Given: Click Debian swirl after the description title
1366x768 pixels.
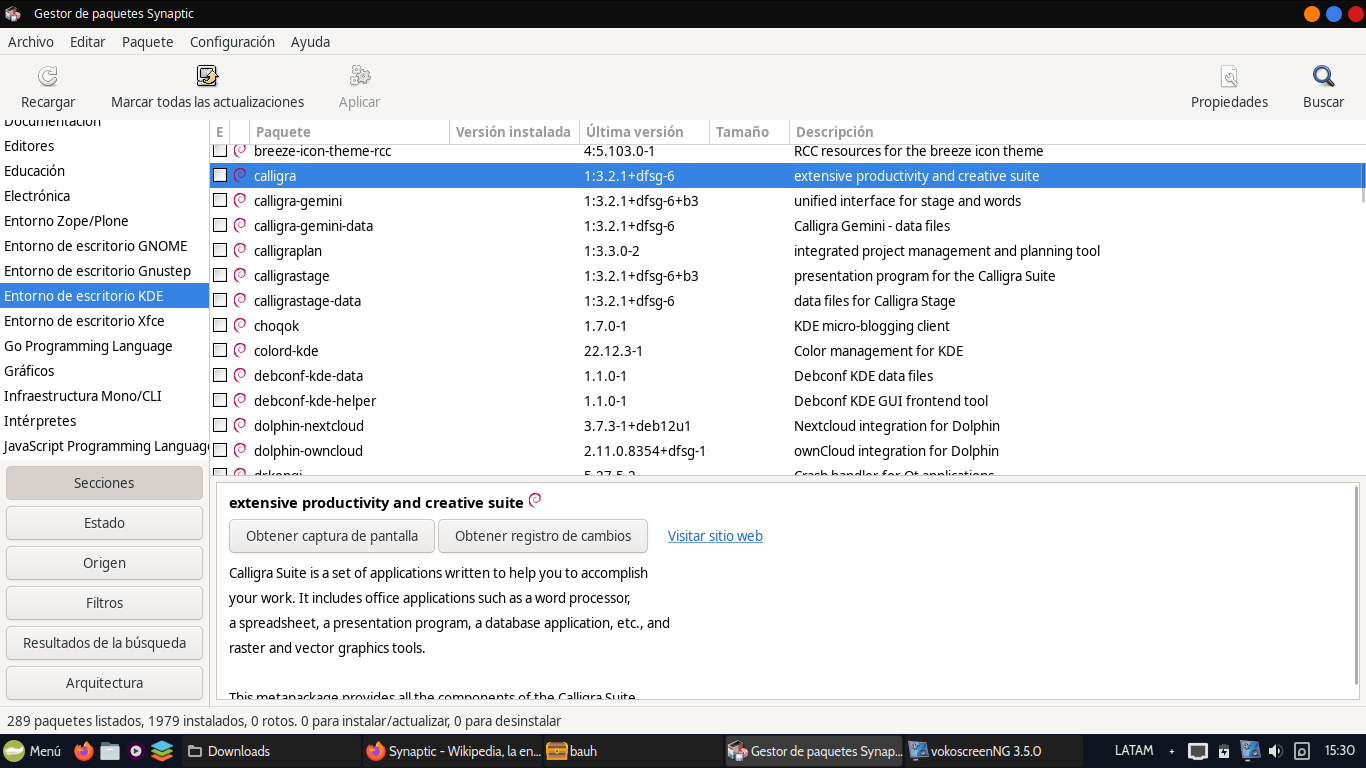Looking at the screenshot, I should tap(535, 501).
